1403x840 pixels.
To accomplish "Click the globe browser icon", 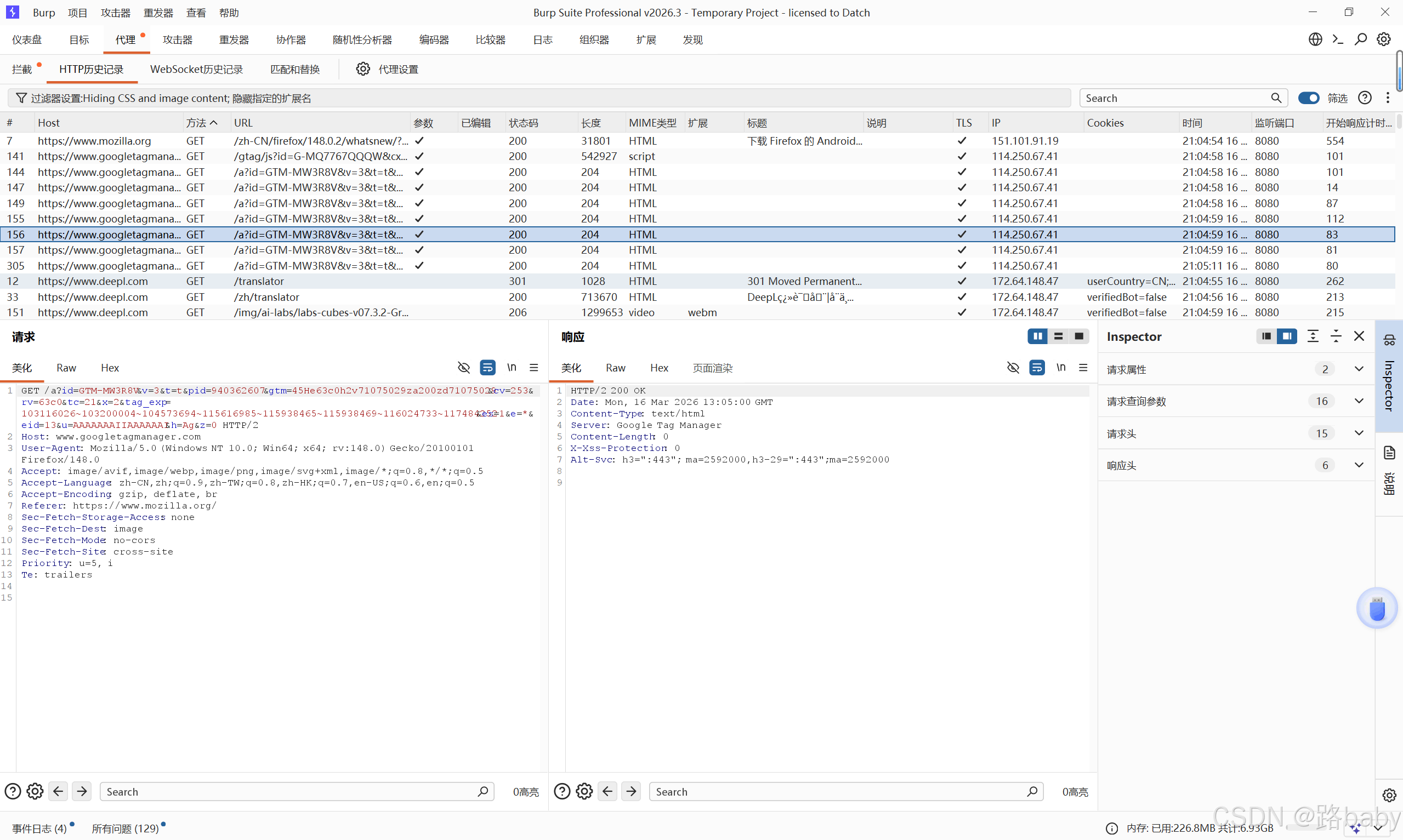I will coord(1315,39).
